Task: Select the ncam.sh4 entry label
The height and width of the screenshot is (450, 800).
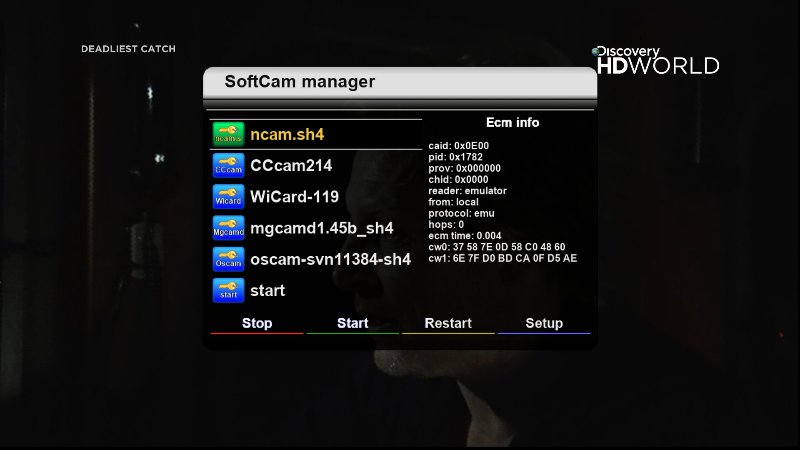Action: click(x=287, y=134)
